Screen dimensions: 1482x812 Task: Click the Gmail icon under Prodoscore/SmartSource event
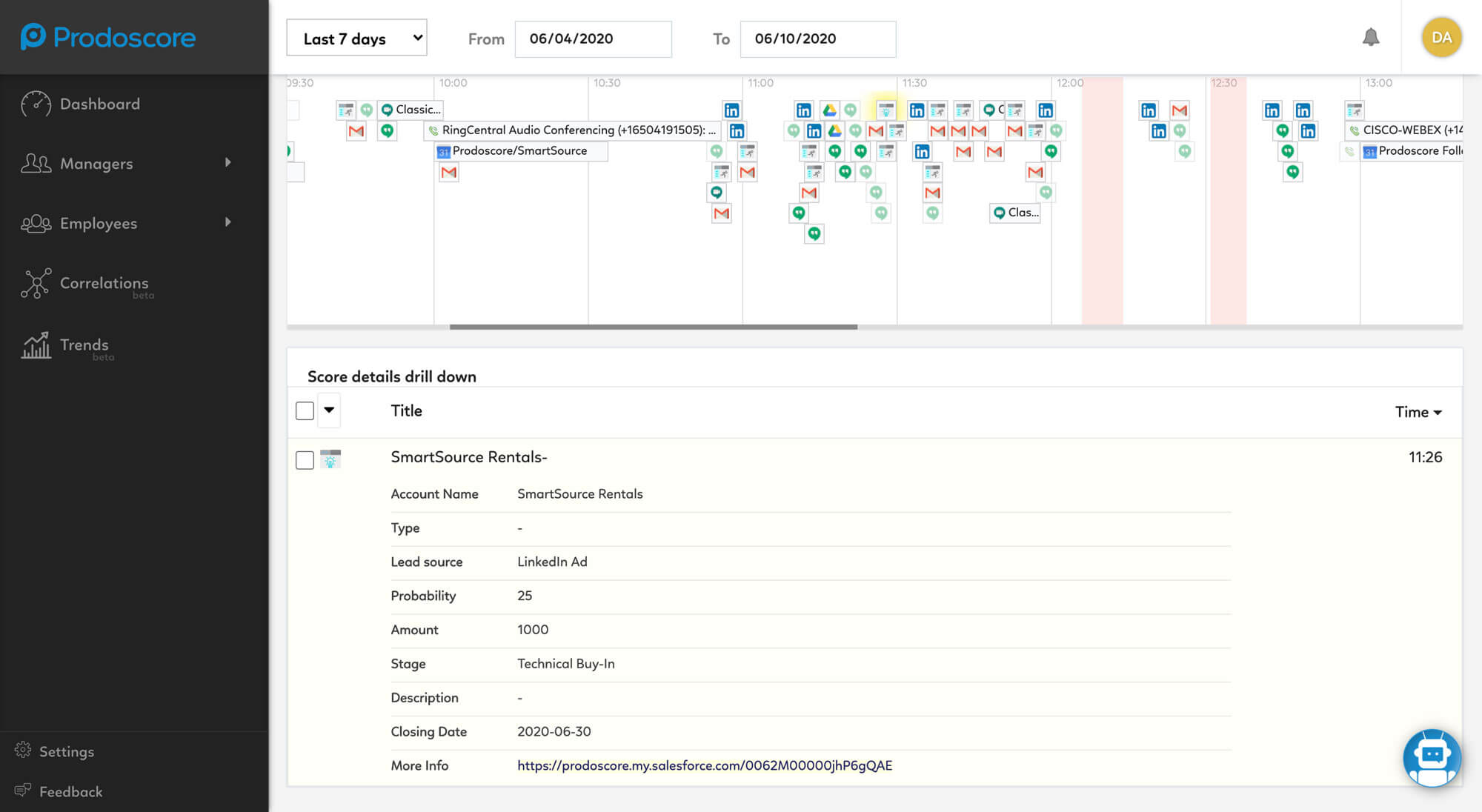tap(448, 173)
